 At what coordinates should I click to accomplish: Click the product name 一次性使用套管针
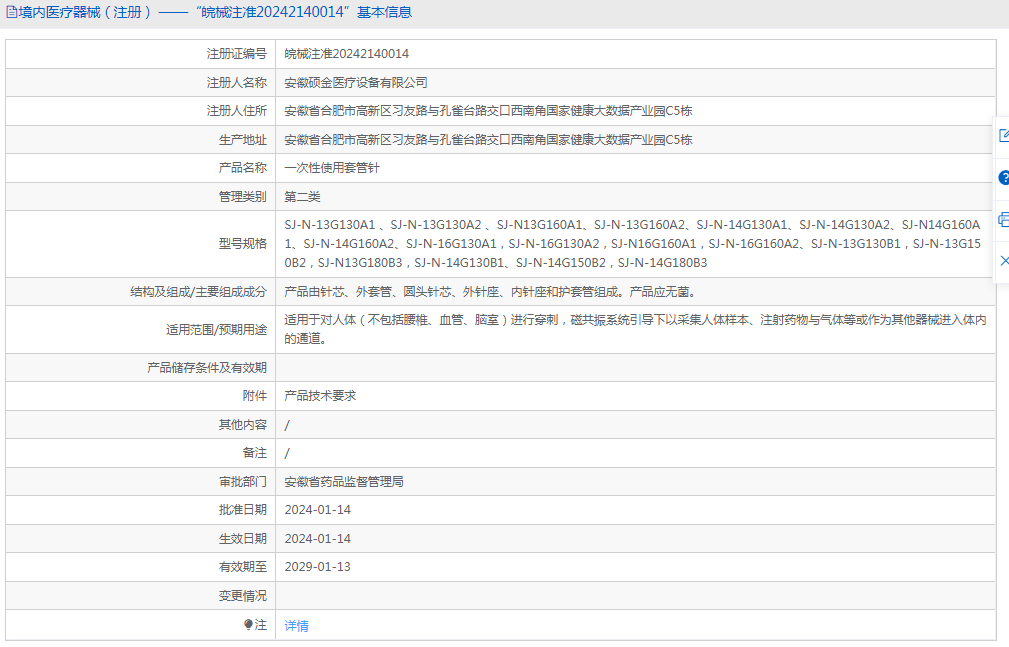point(332,168)
